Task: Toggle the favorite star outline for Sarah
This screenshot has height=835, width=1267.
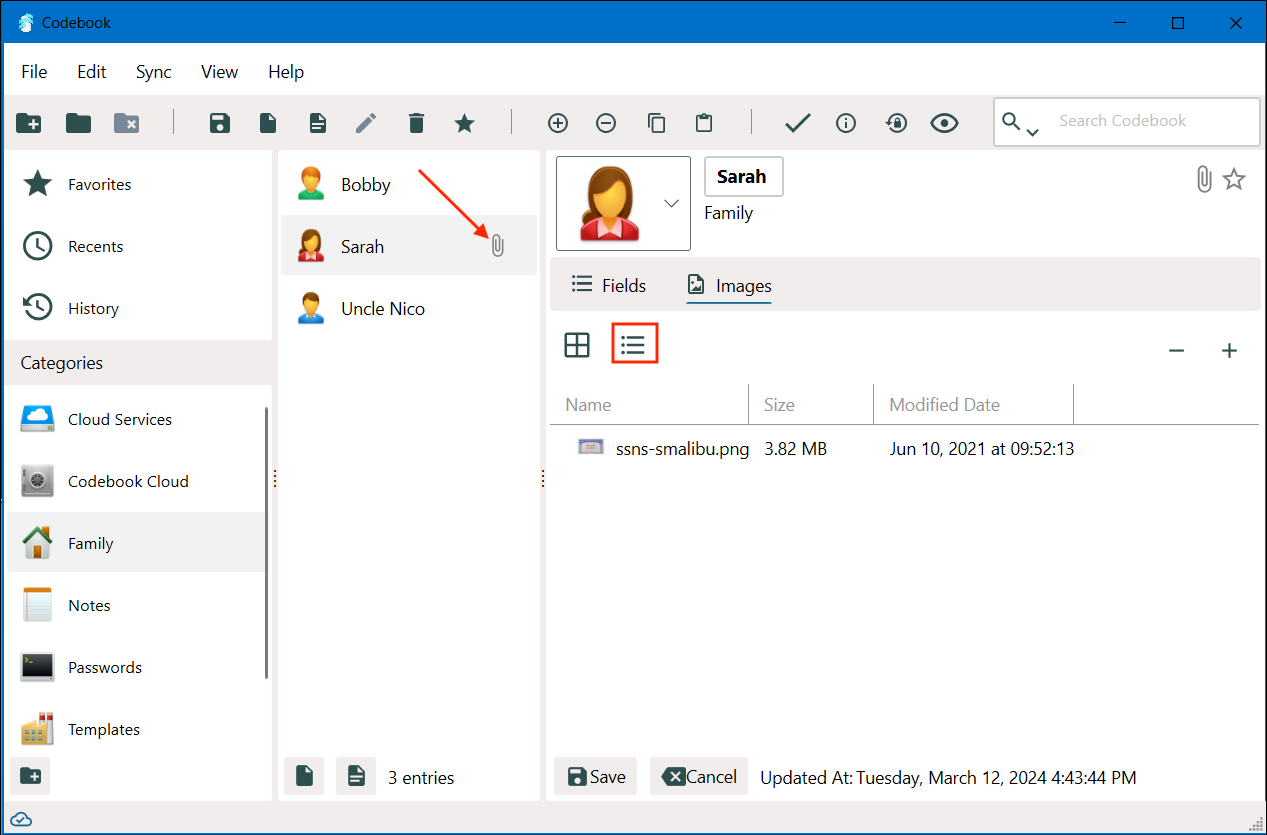Action: tap(1235, 179)
